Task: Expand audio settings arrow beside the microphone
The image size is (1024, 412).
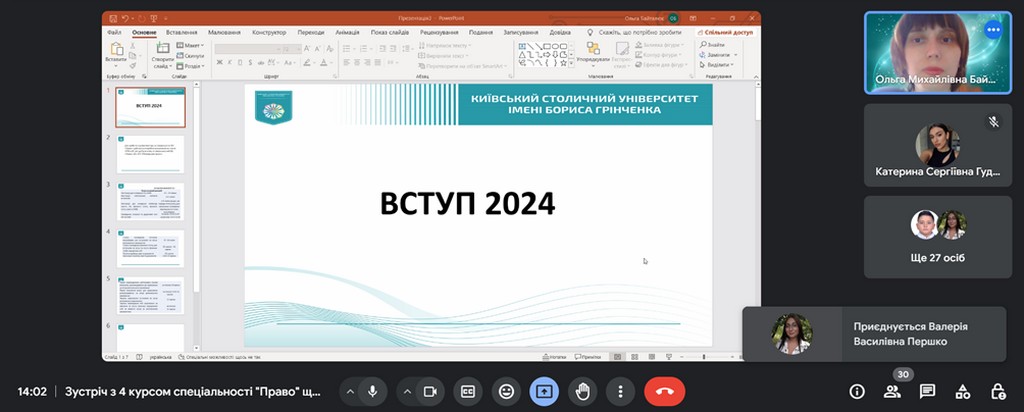Action: pos(350,391)
